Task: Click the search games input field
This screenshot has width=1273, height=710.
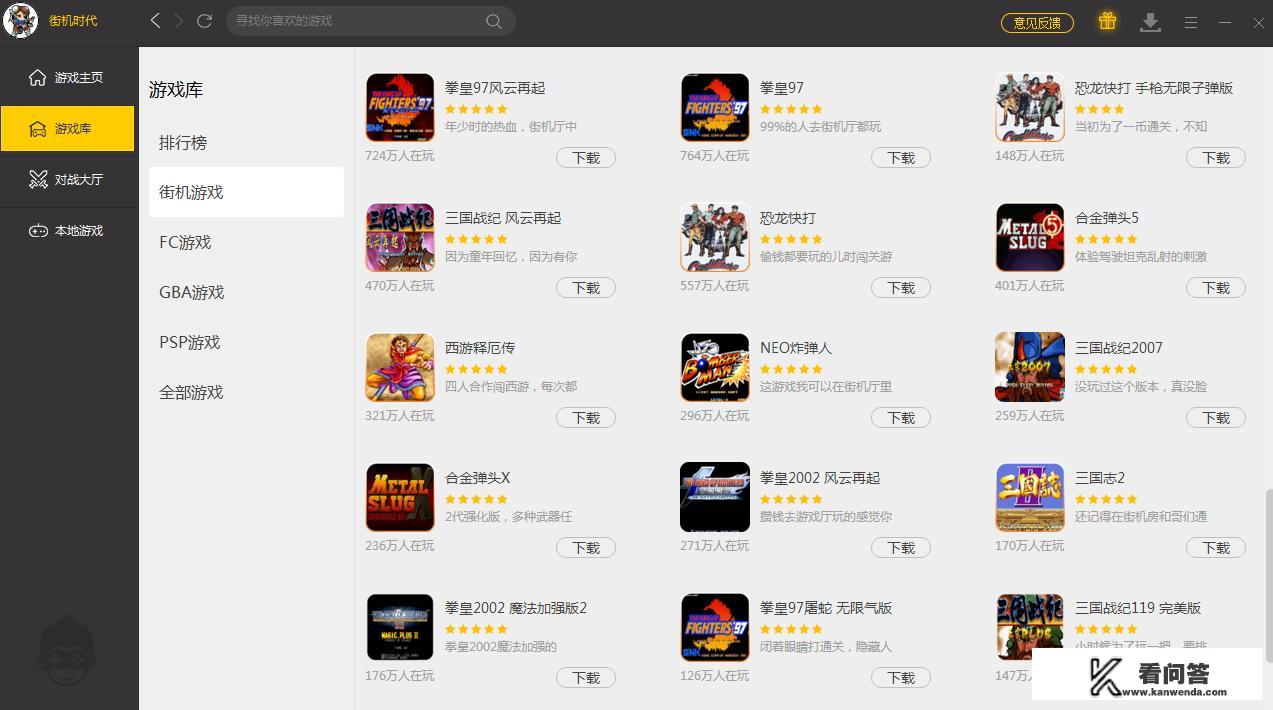Action: [x=360, y=21]
